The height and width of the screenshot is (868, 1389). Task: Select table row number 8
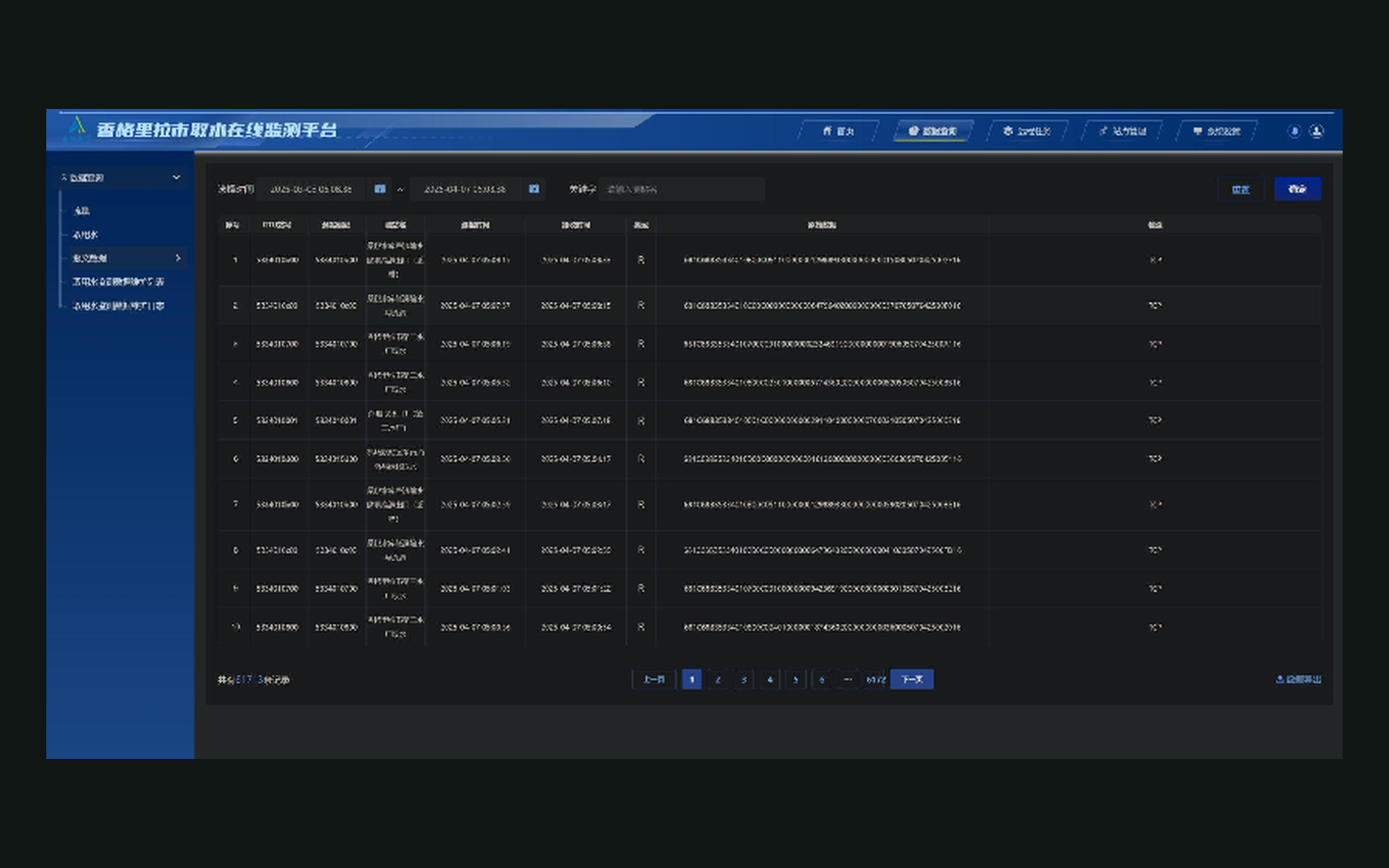click(x=770, y=550)
